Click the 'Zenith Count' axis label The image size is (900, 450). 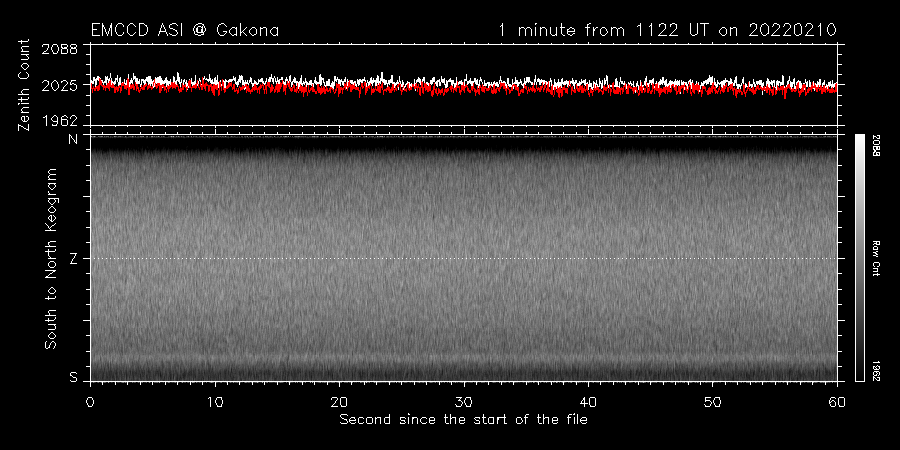coord(24,85)
